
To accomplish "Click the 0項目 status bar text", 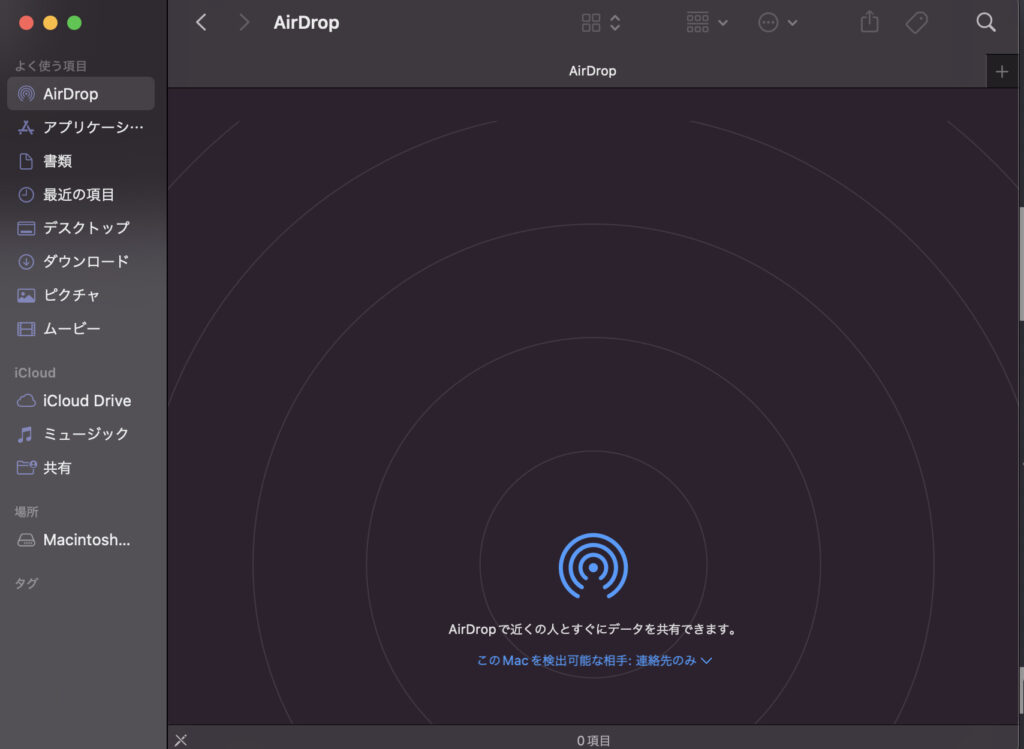I will (x=594, y=741).
